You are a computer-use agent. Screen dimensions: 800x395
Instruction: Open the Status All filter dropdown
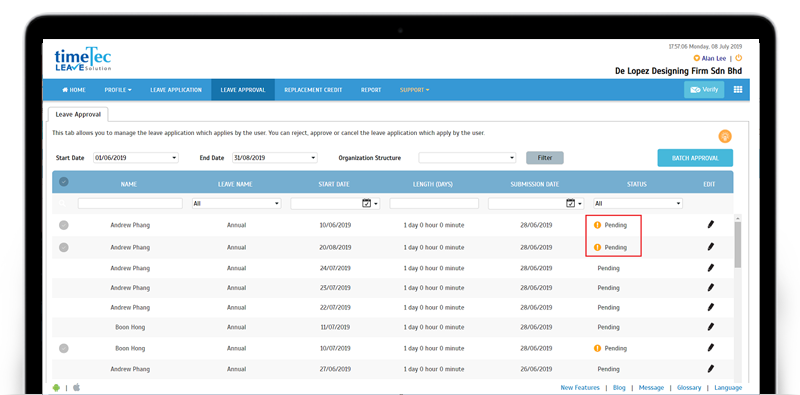[x=638, y=203]
